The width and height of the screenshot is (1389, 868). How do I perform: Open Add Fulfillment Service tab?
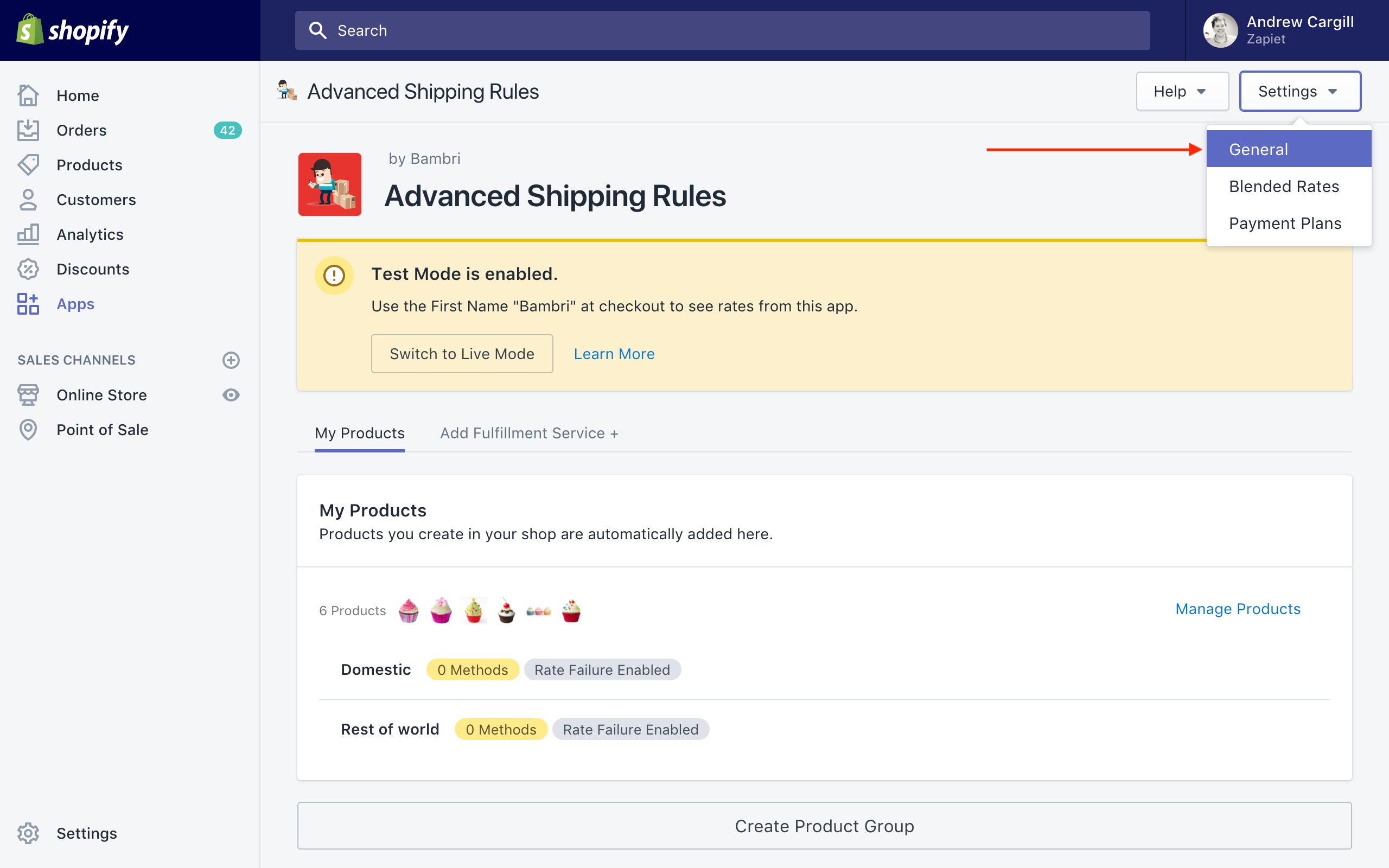click(528, 433)
